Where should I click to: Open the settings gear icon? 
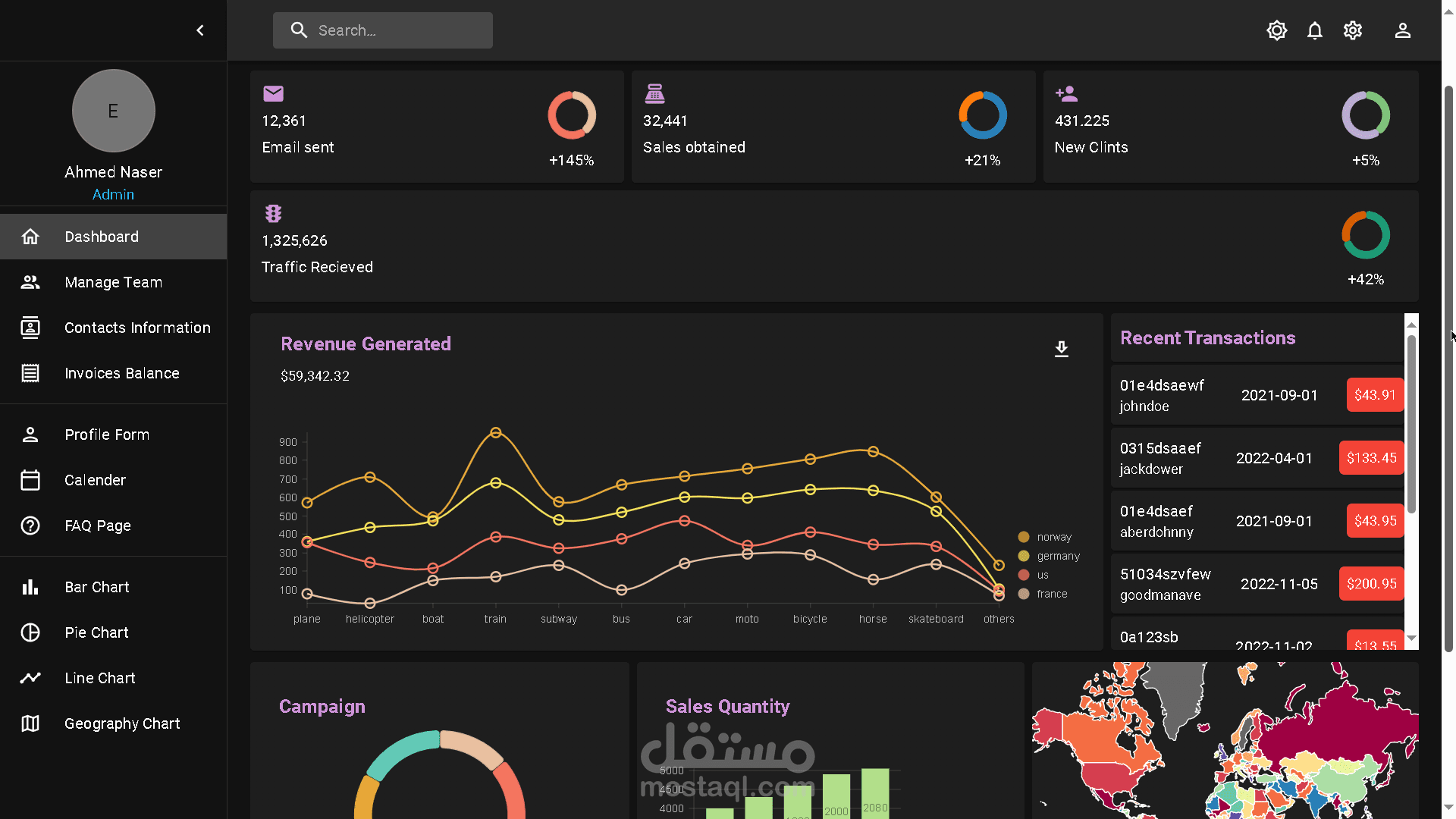(x=1353, y=30)
